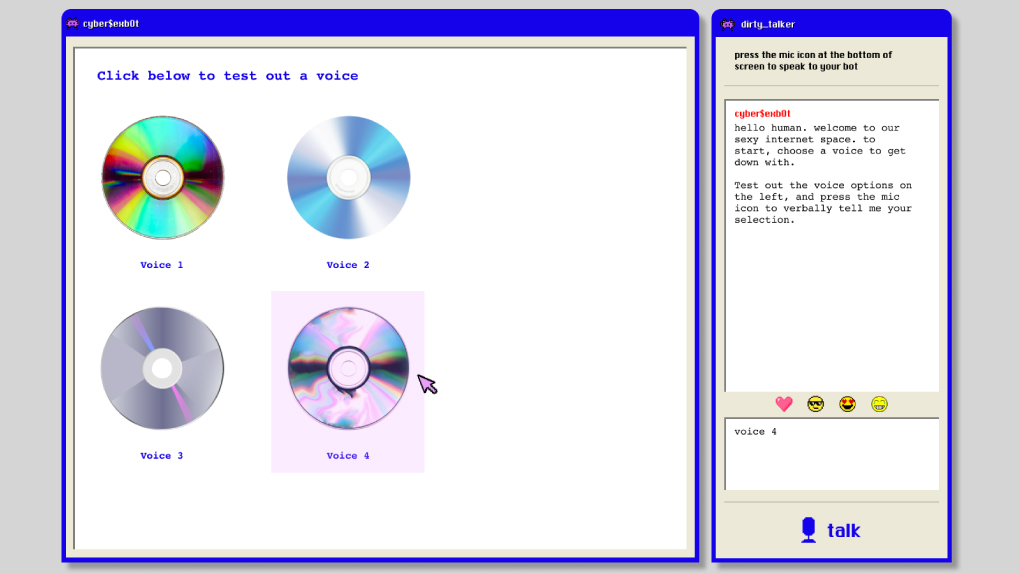Click the dirty_talker window title icon
The image size is (1020, 574).
727,24
